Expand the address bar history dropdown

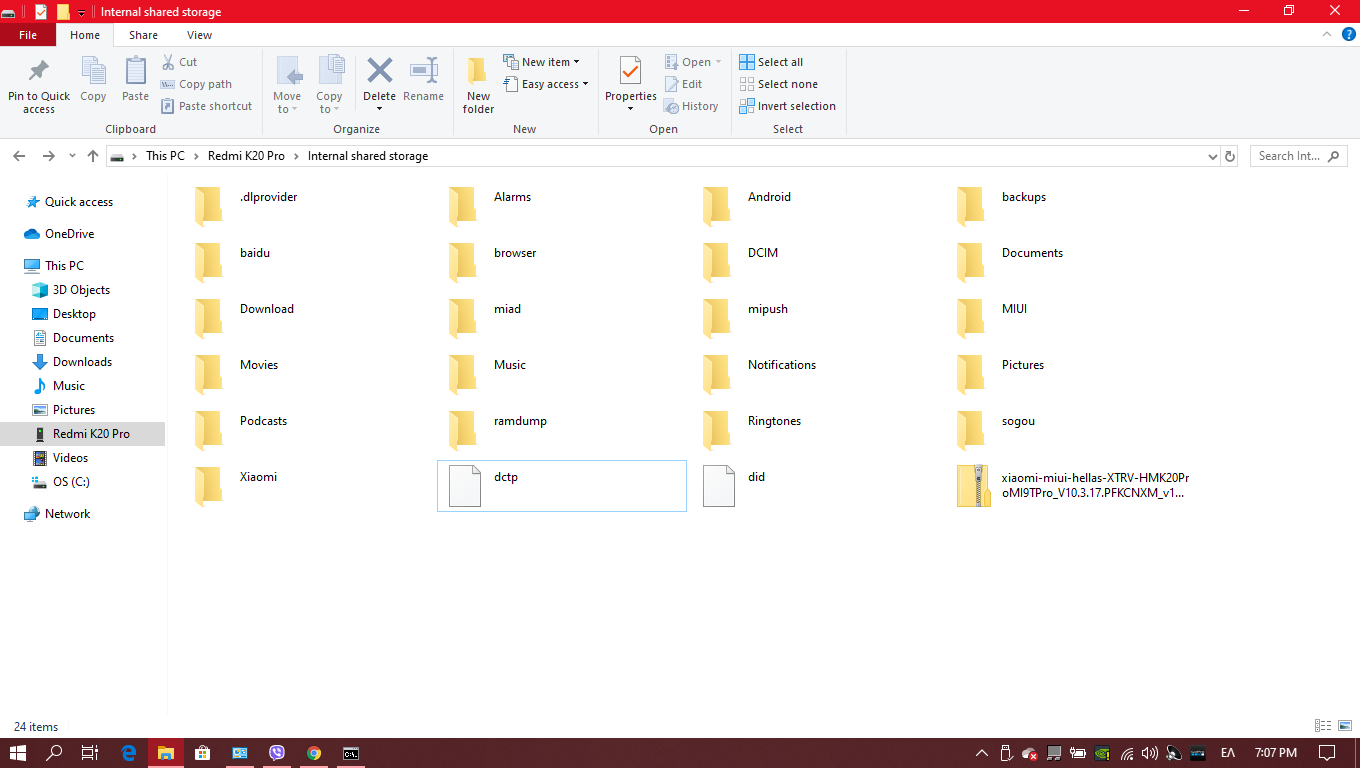pyautogui.click(x=1212, y=156)
